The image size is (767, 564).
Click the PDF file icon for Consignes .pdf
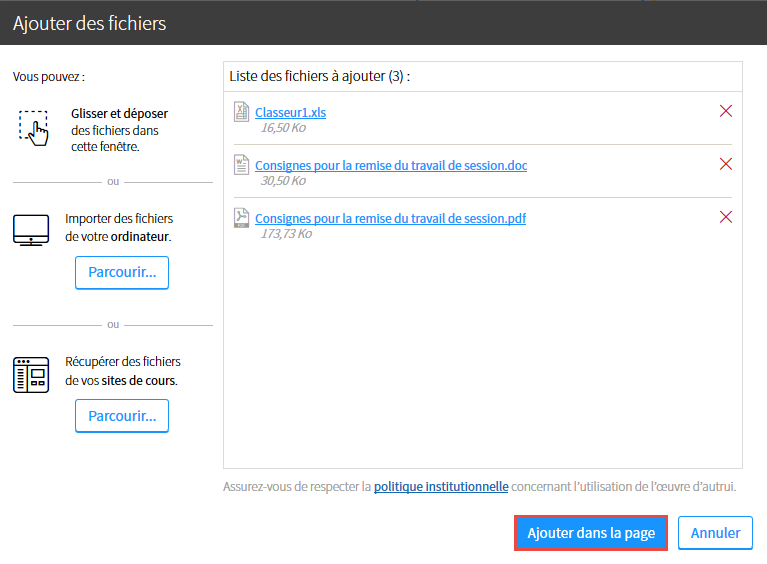click(241, 218)
